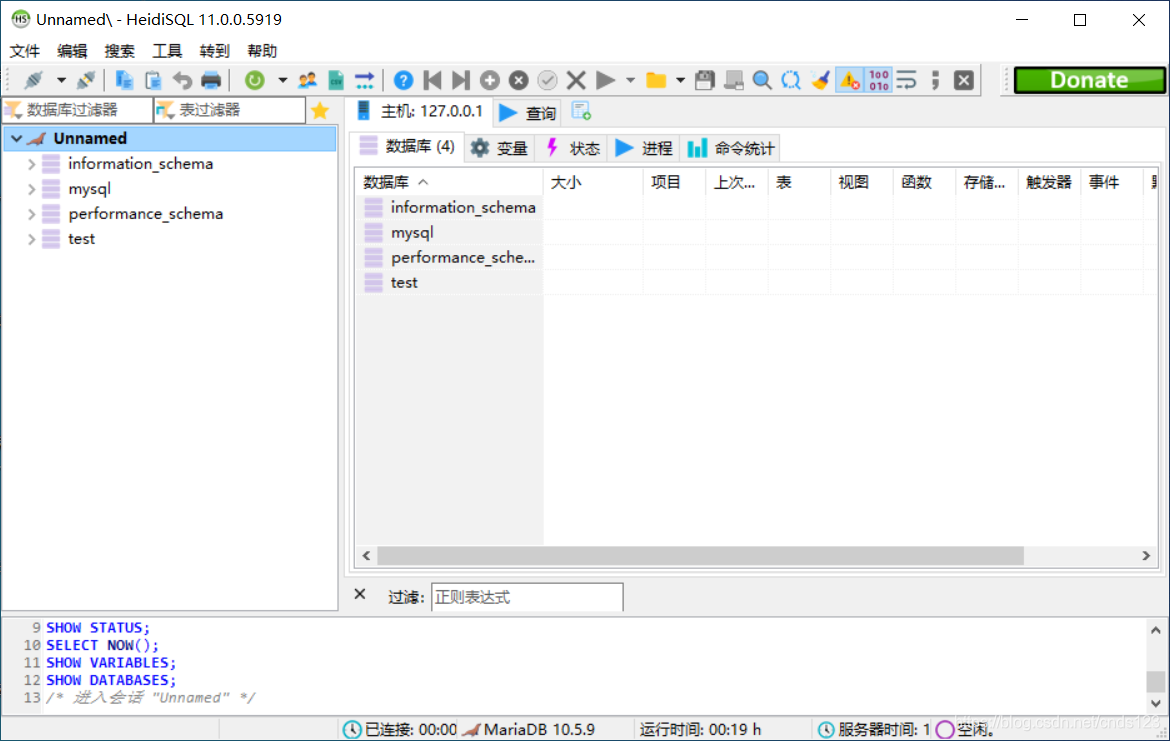1170x741 pixels.
Task: Switch to the 数据库 (4) tab
Action: click(x=408, y=146)
